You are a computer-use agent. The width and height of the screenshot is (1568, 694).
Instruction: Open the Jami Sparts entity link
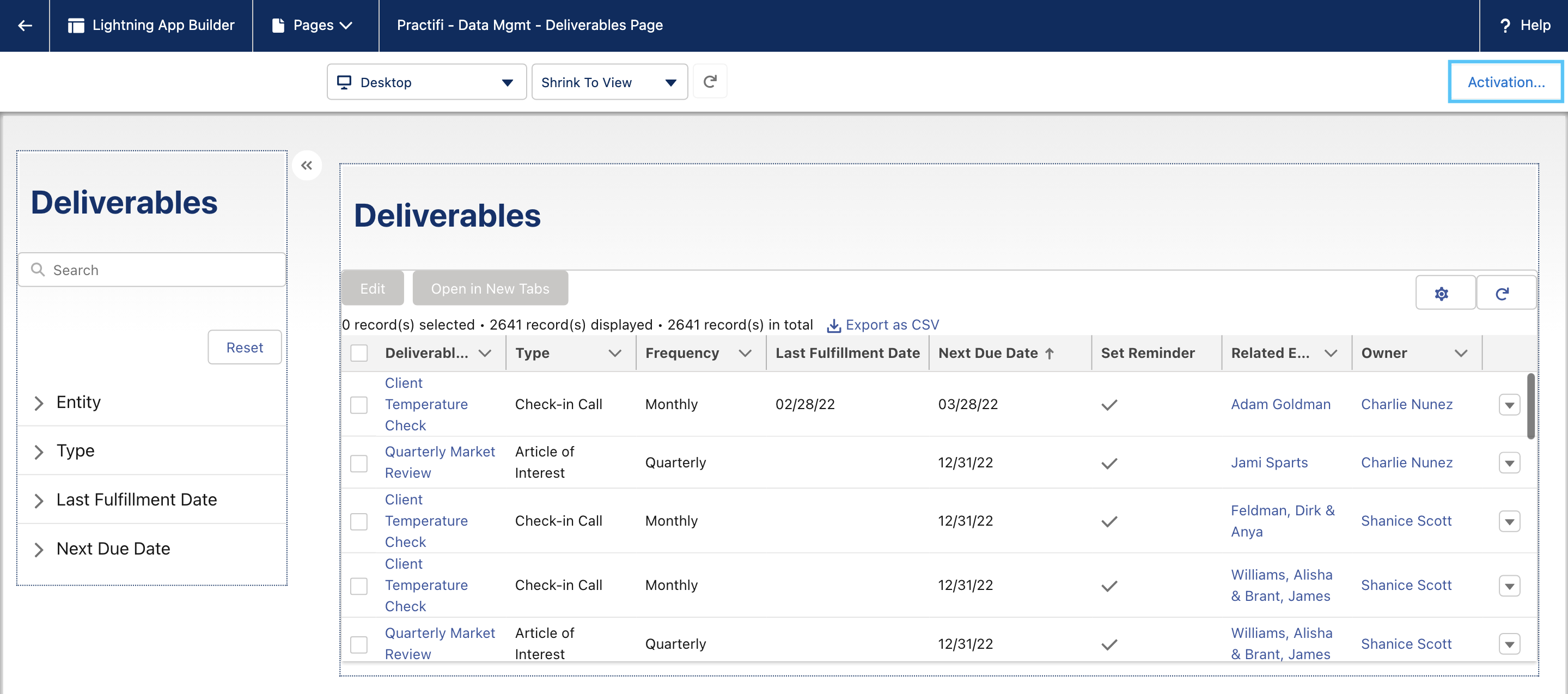click(x=1269, y=463)
